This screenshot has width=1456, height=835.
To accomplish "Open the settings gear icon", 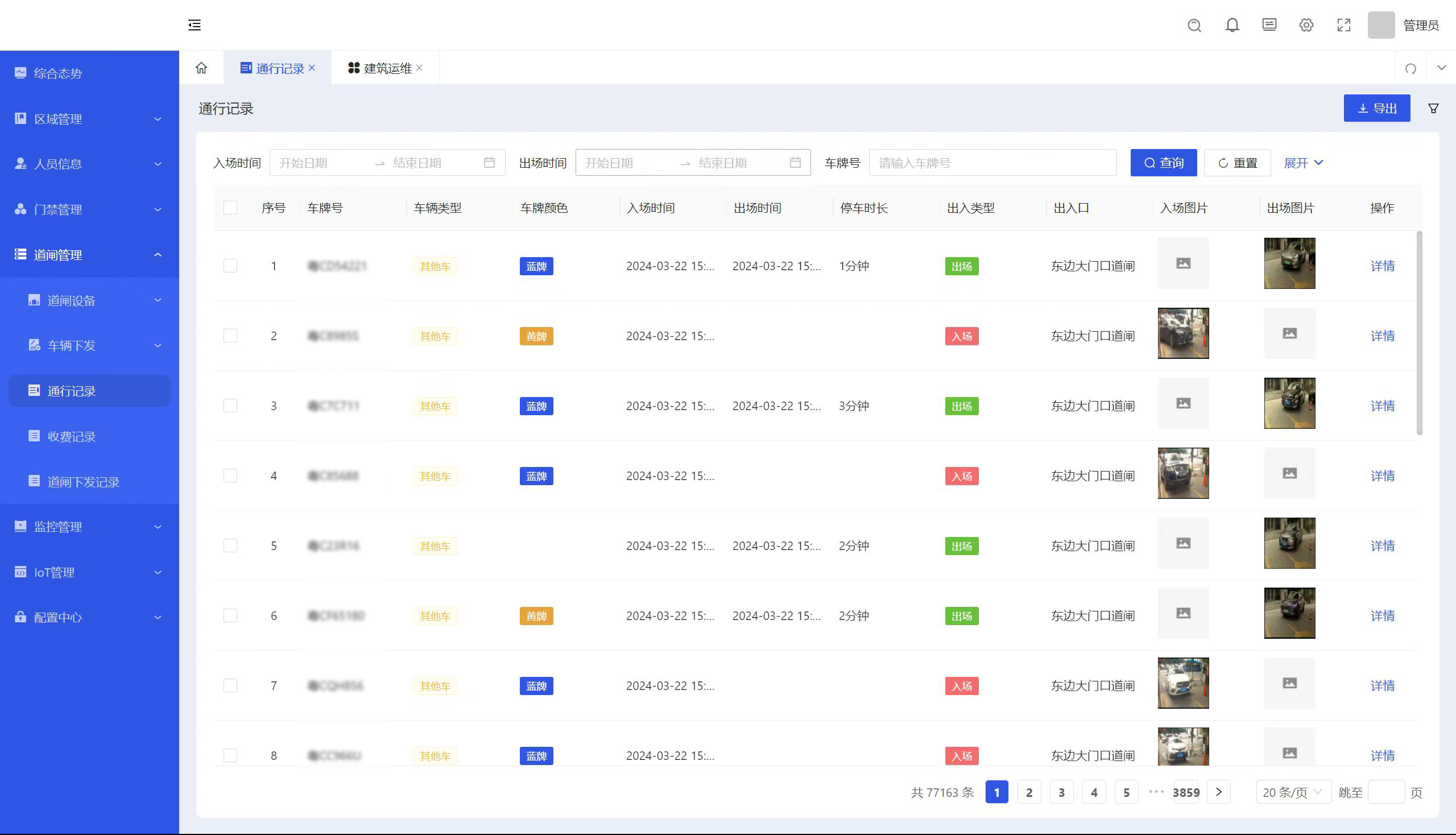I will (x=1306, y=25).
